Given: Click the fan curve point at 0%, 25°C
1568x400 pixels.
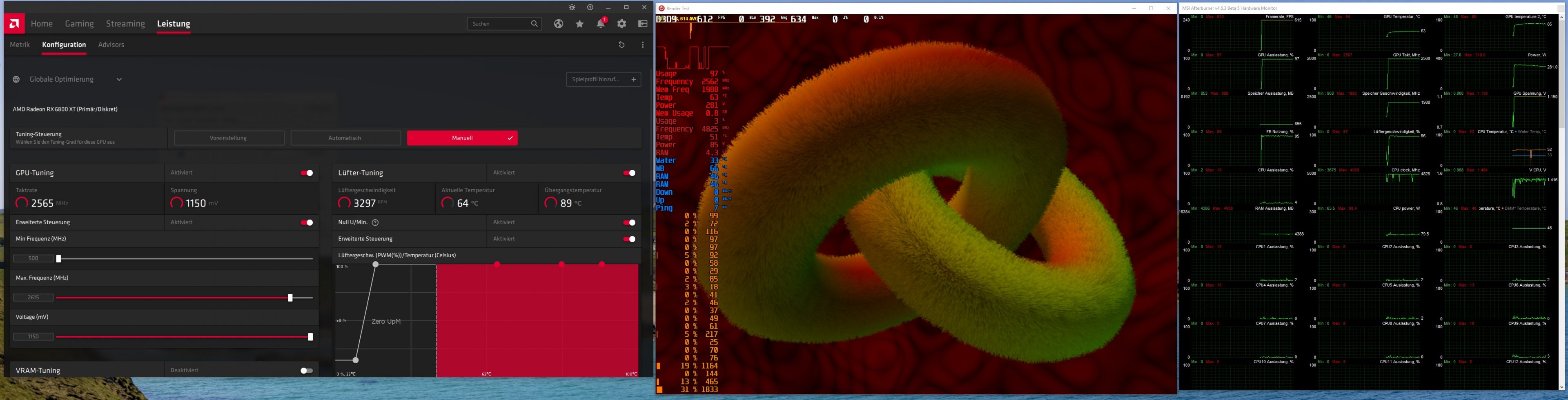Looking at the screenshot, I should point(356,360).
